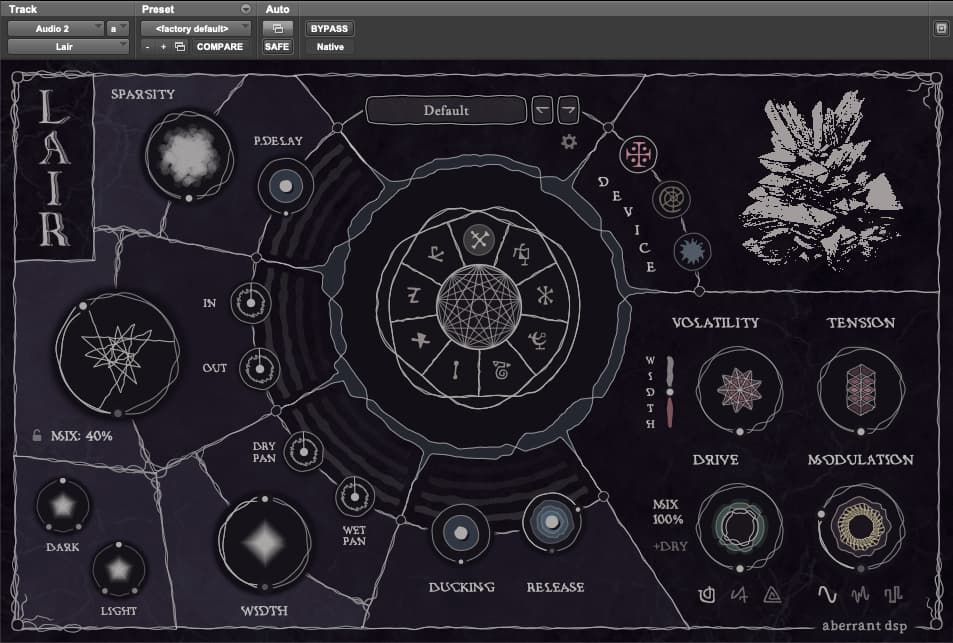Toggle plugin BYPASS
Screen dimensions: 953x643
pyautogui.click(x=329, y=29)
